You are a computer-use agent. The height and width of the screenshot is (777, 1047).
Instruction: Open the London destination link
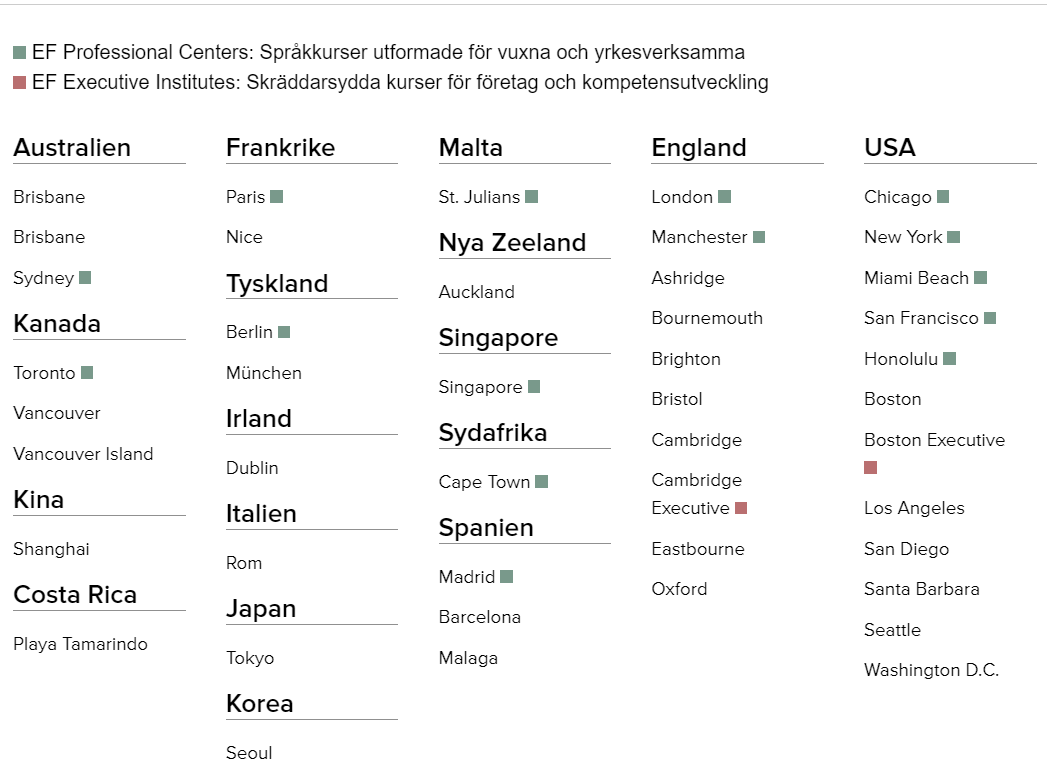point(682,197)
